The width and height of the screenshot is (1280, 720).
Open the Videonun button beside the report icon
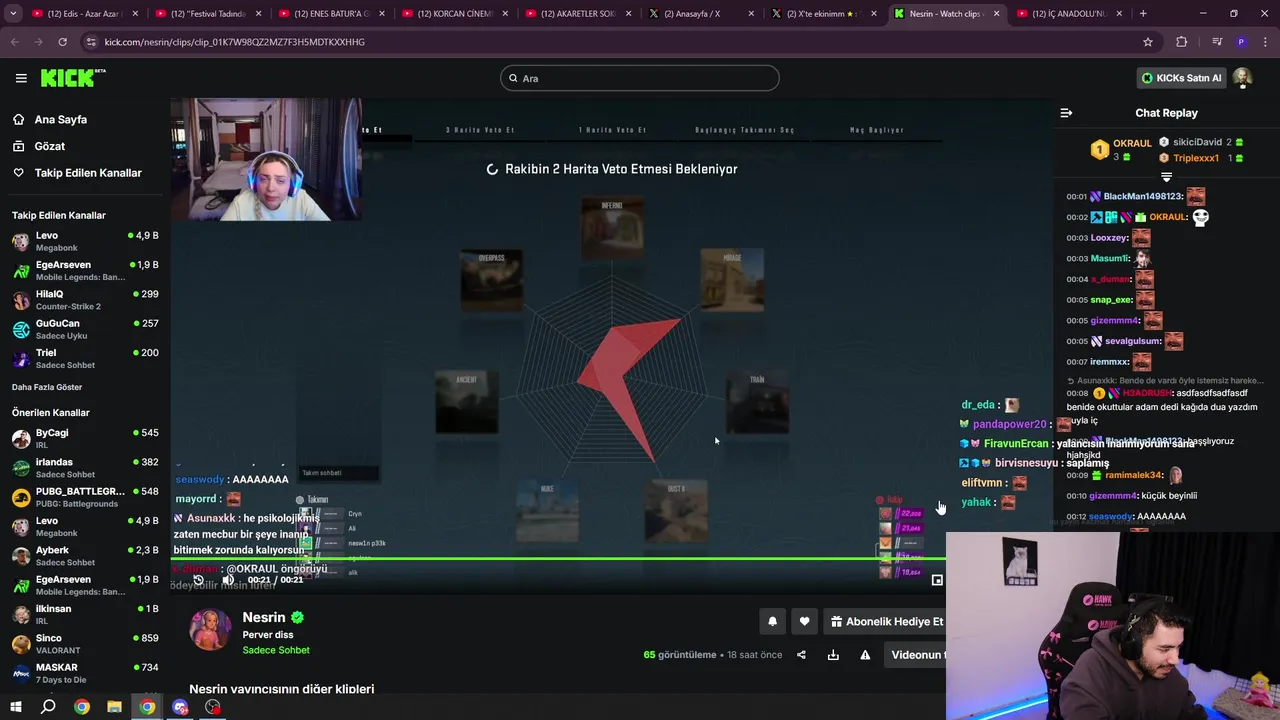(x=916, y=655)
